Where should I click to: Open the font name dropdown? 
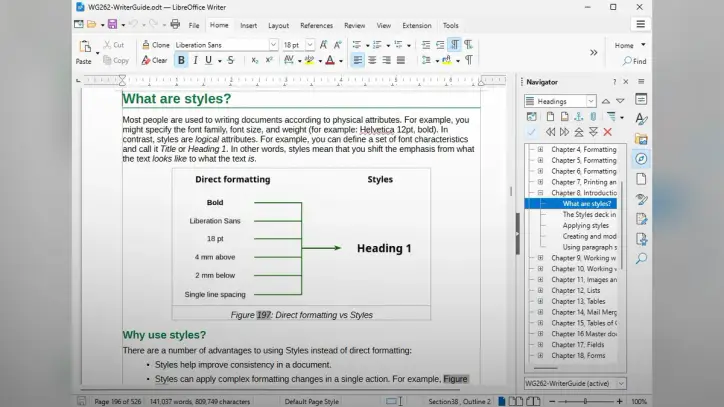pyautogui.click(x=273, y=45)
